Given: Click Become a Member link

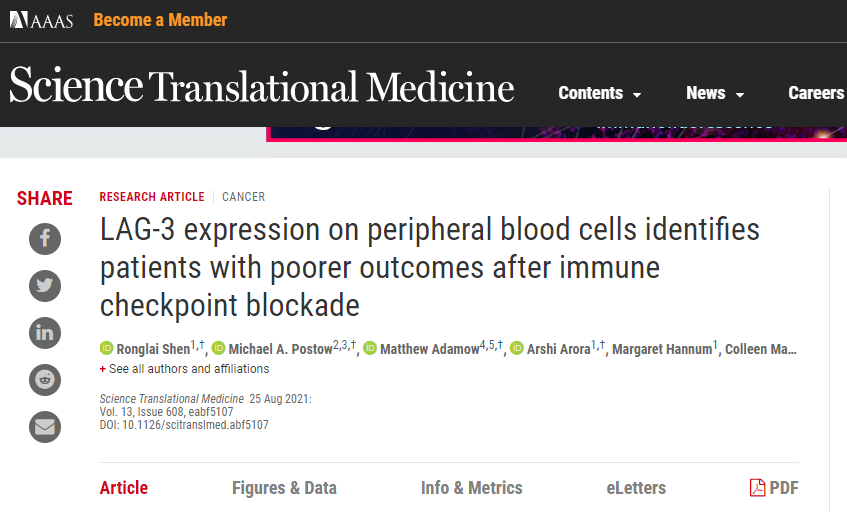Looking at the screenshot, I should pos(160,20).
